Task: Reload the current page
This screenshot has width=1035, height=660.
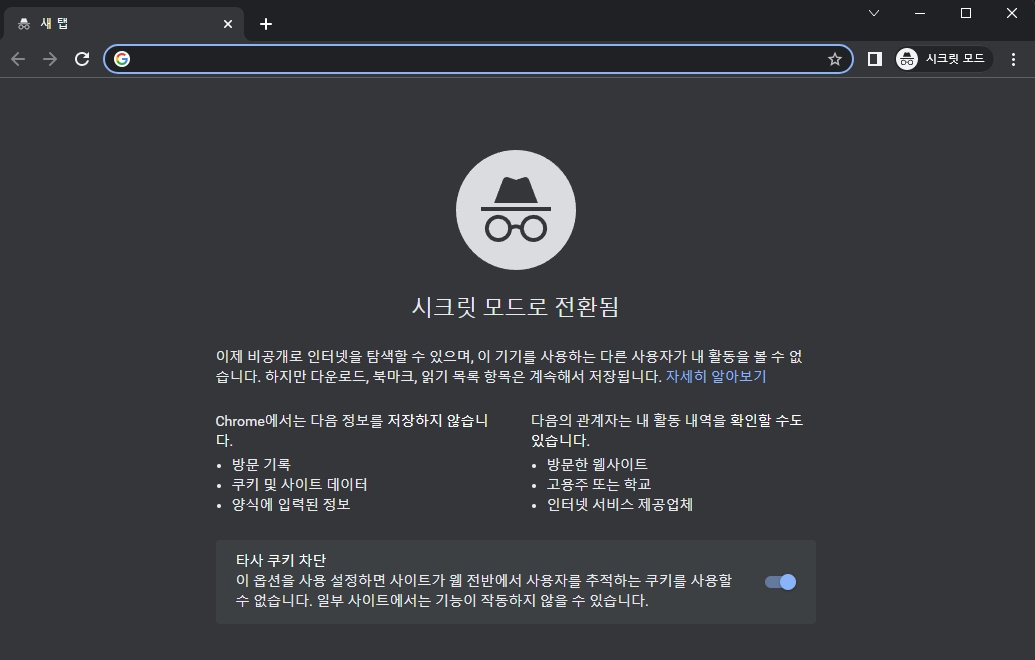Action: (83, 59)
